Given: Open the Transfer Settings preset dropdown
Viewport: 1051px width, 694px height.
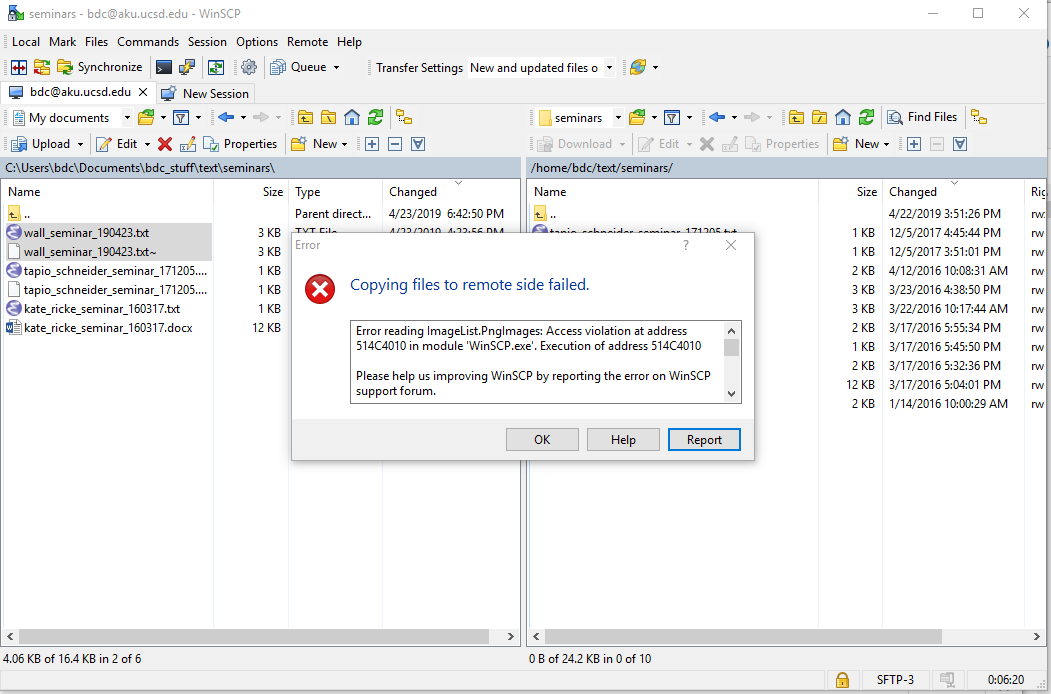Looking at the screenshot, I should coord(609,68).
